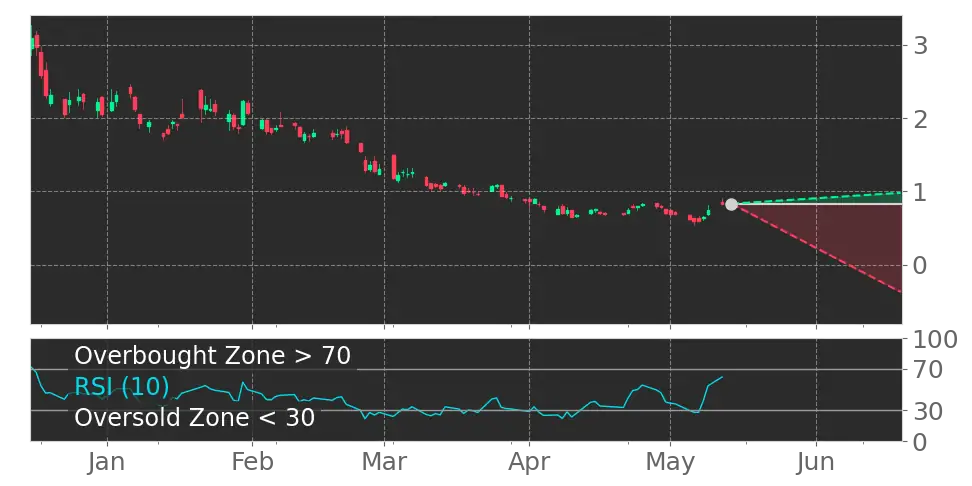Click the RSI axis value '30'
The image size is (972, 486).
(928, 410)
